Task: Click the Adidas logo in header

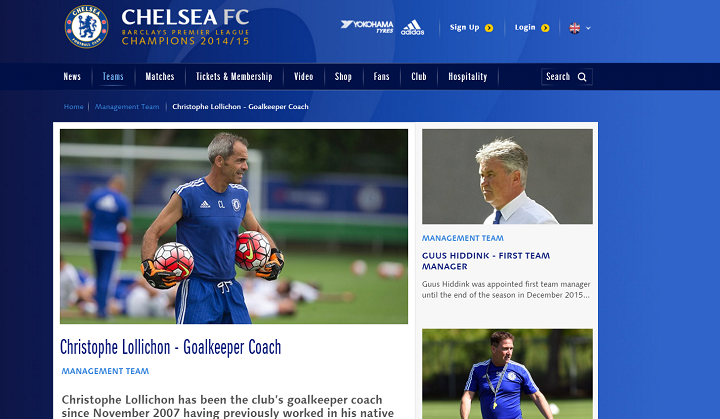Action: (412, 28)
